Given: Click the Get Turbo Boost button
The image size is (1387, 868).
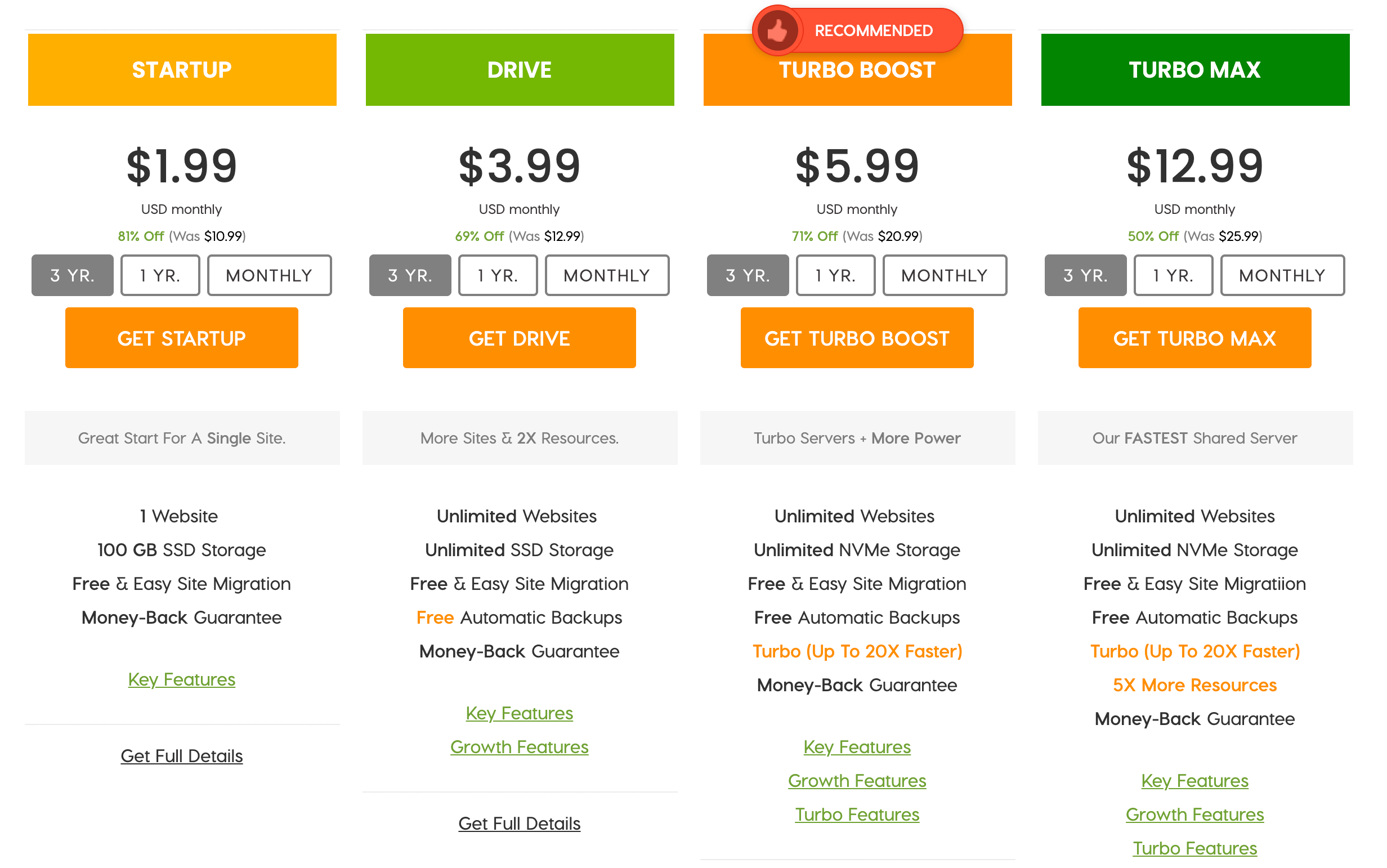Looking at the screenshot, I should click(857, 338).
